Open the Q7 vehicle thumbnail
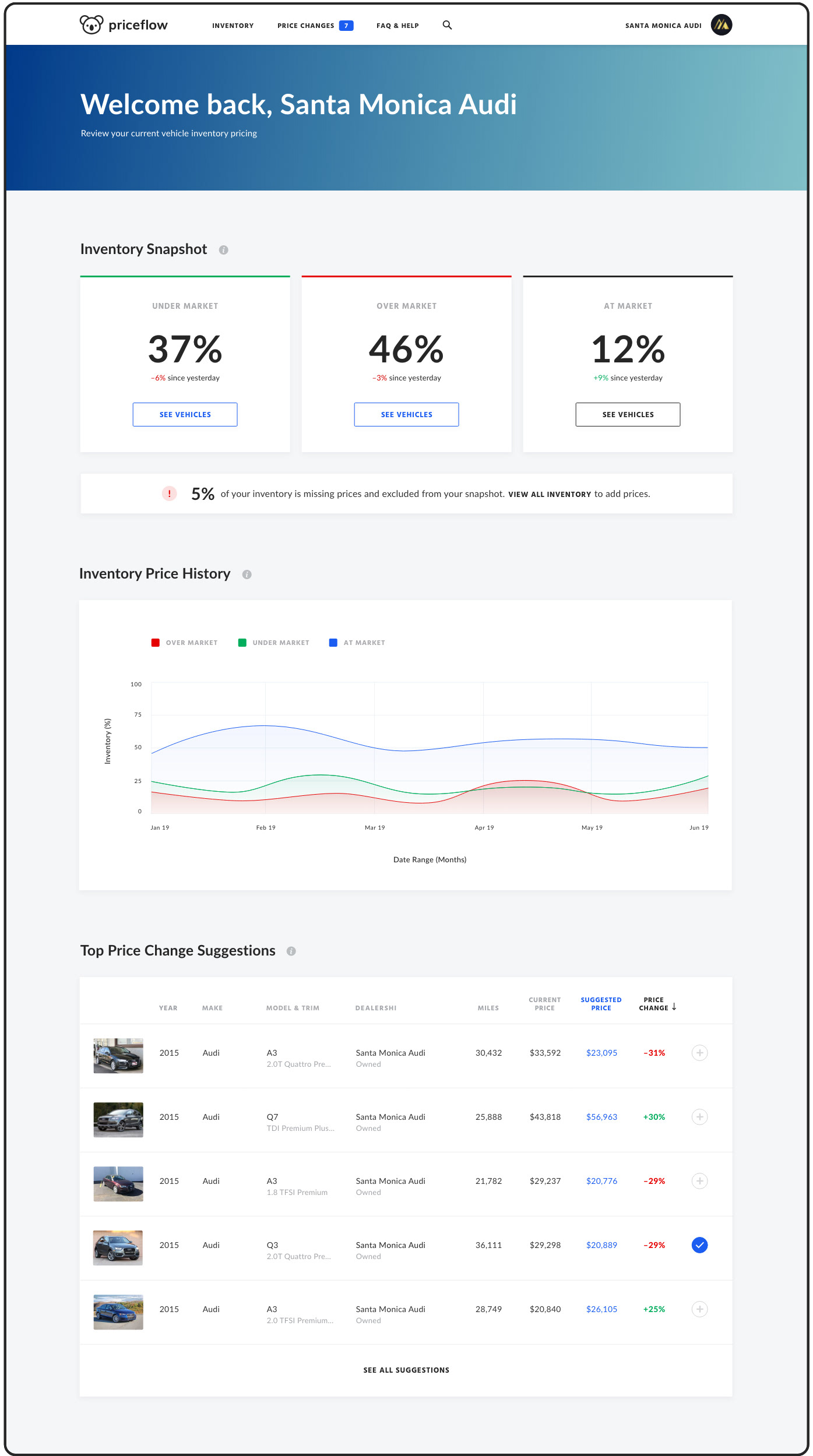 pyautogui.click(x=118, y=1120)
